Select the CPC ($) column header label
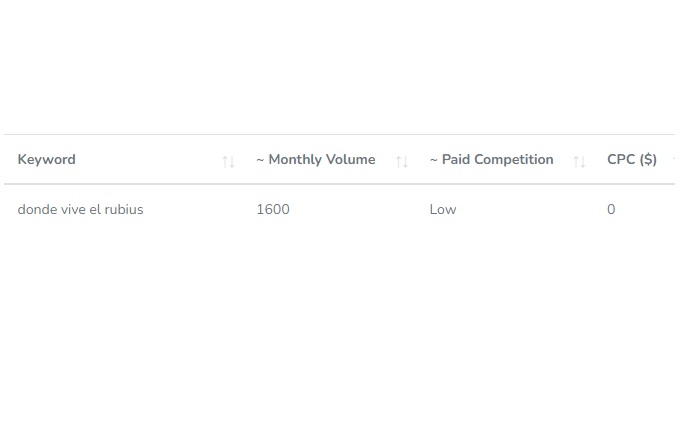Image resolution: width=682 pixels, height=430 pixels. coord(631,160)
